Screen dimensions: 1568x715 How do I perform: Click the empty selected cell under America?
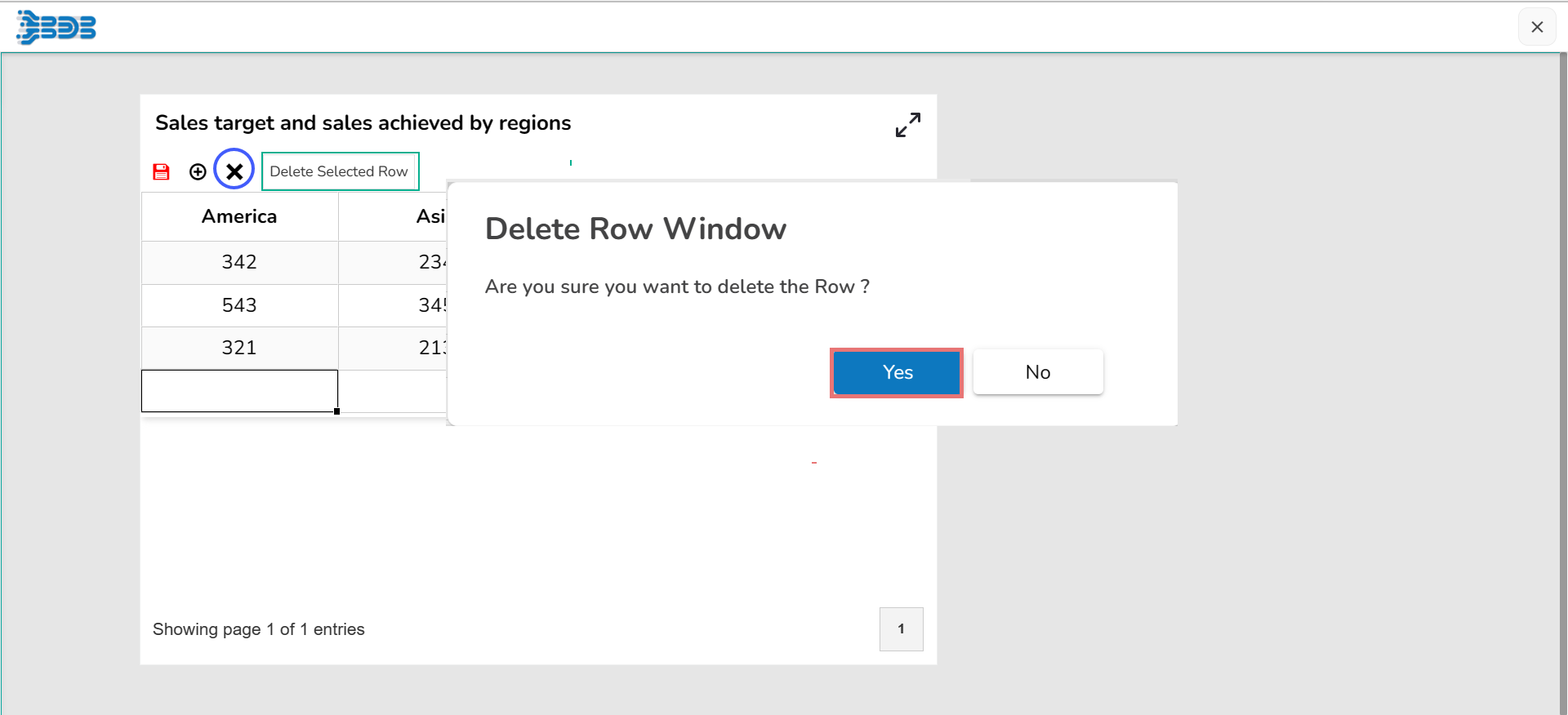tap(239, 391)
